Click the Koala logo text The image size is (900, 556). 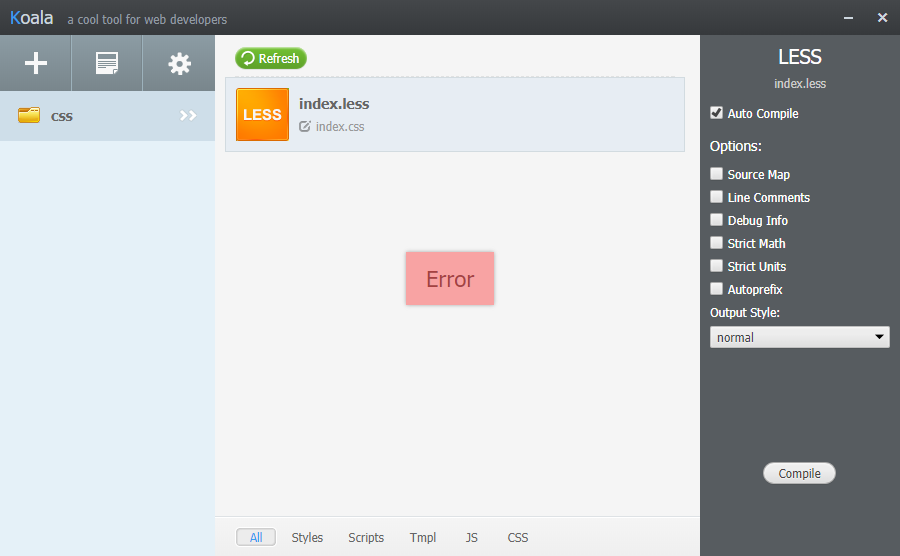(x=32, y=18)
